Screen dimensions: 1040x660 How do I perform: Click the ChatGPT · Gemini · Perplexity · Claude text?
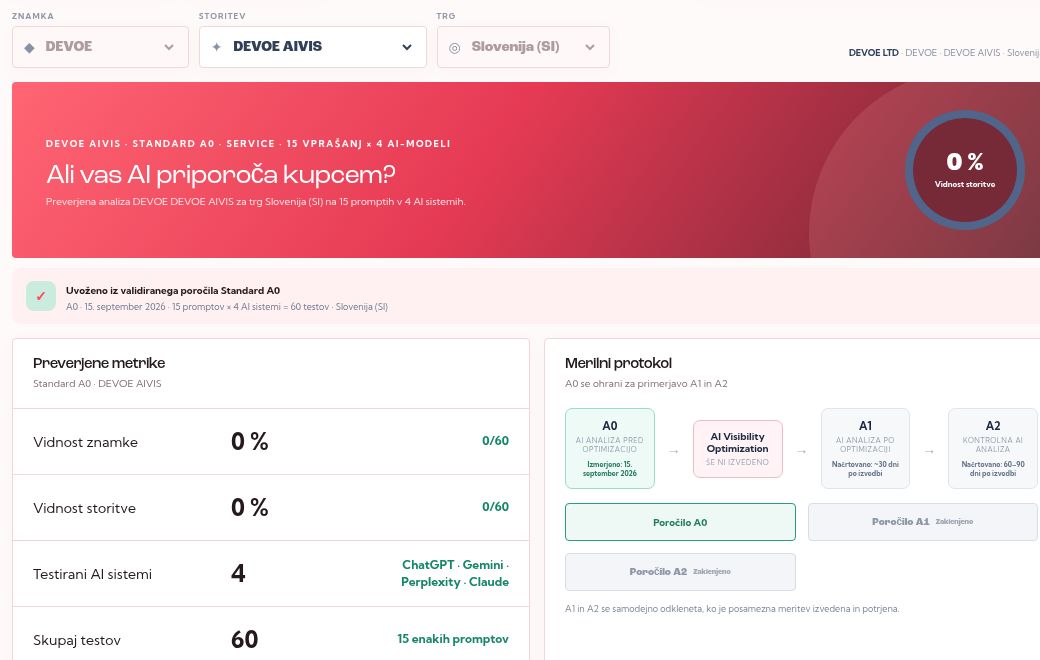pos(455,573)
